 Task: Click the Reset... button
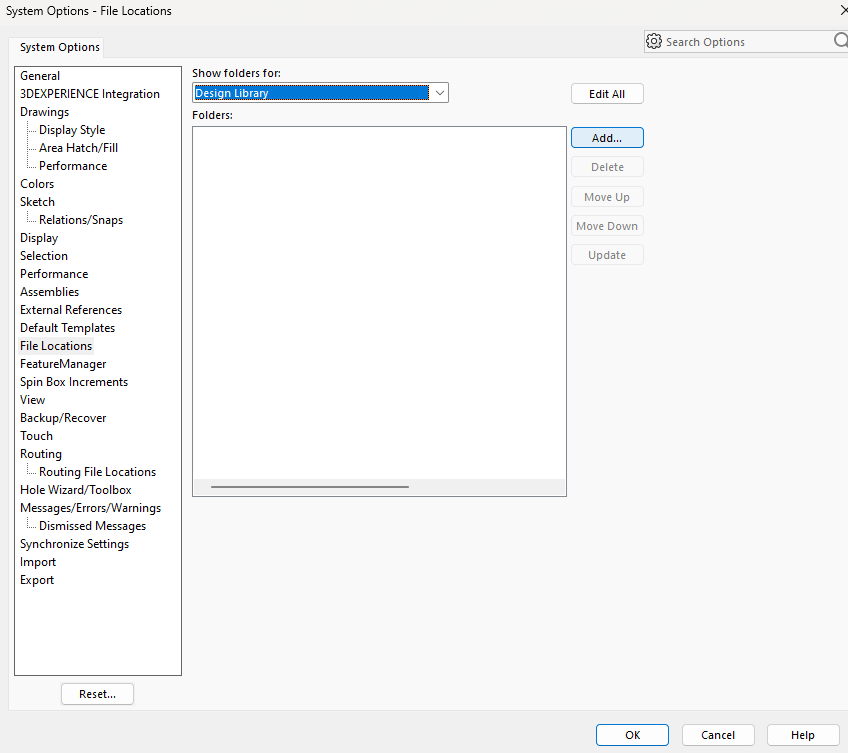97,694
